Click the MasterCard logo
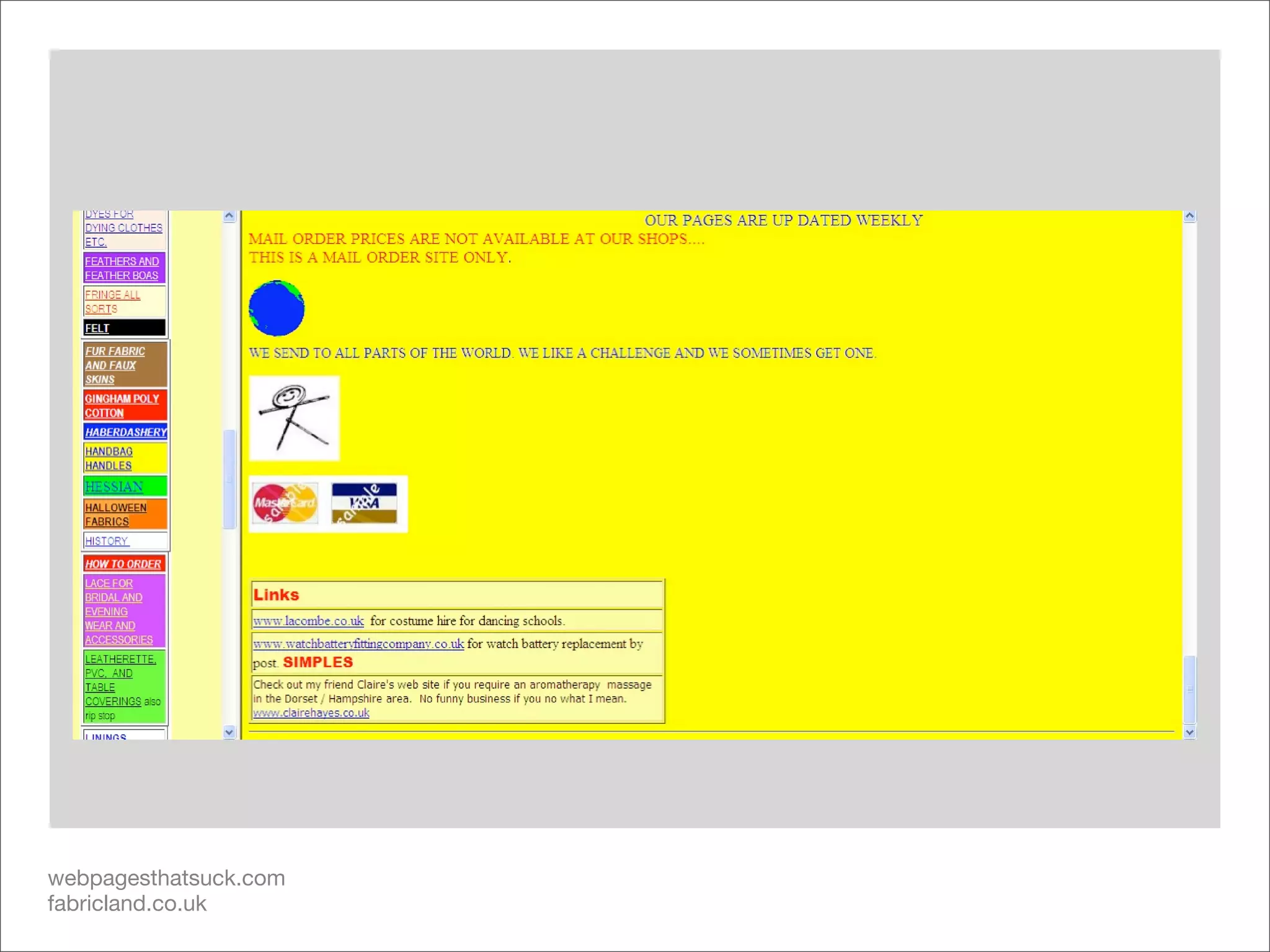Viewport: 1270px width, 952px height. click(285, 503)
